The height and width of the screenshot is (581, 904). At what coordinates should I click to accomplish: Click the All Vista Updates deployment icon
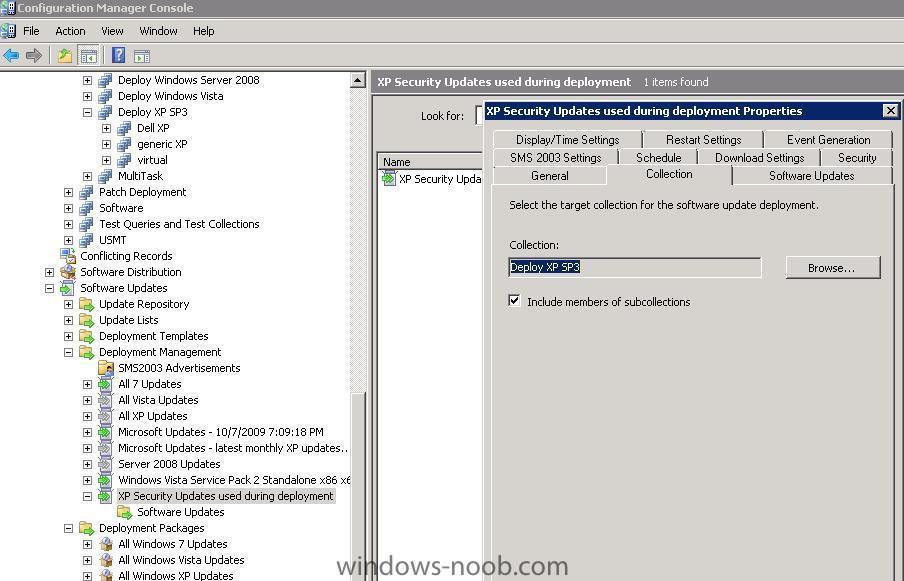[x=105, y=400]
